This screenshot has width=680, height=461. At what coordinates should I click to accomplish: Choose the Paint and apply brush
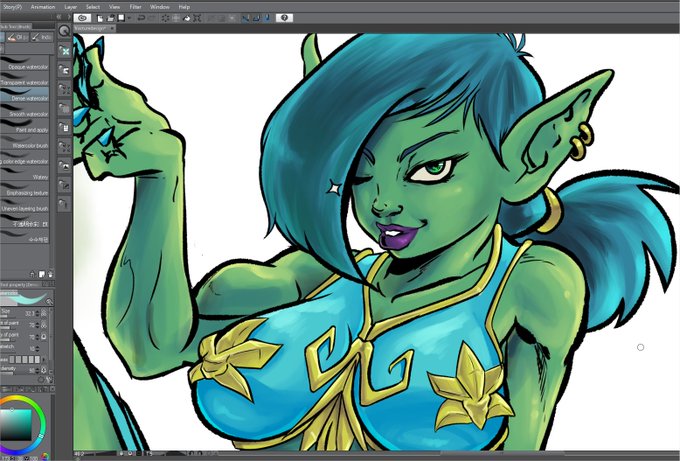[x=24, y=126]
